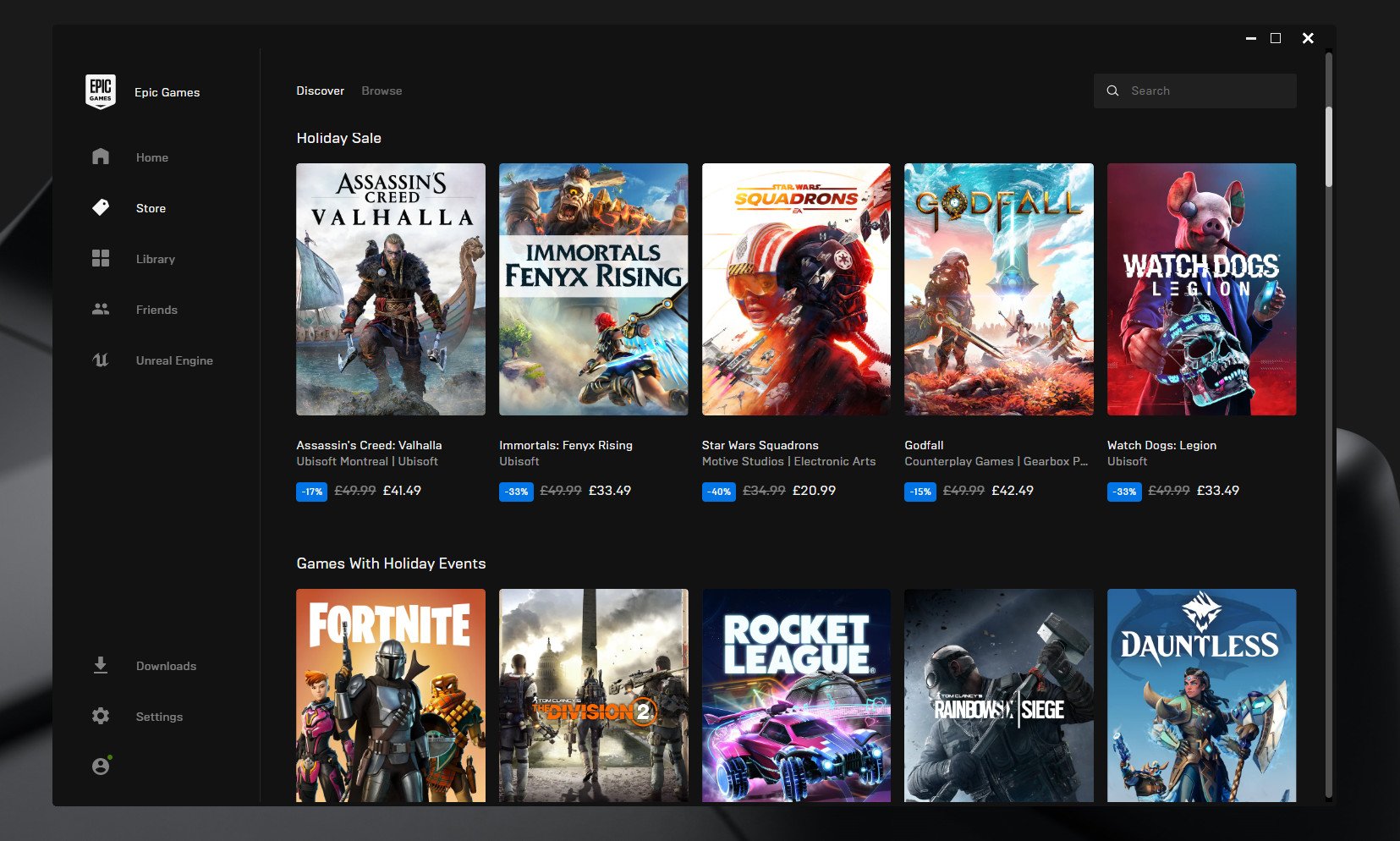The width and height of the screenshot is (1400, 841).
Task: Click the Epic Games account name text
Action: [167, 92]
